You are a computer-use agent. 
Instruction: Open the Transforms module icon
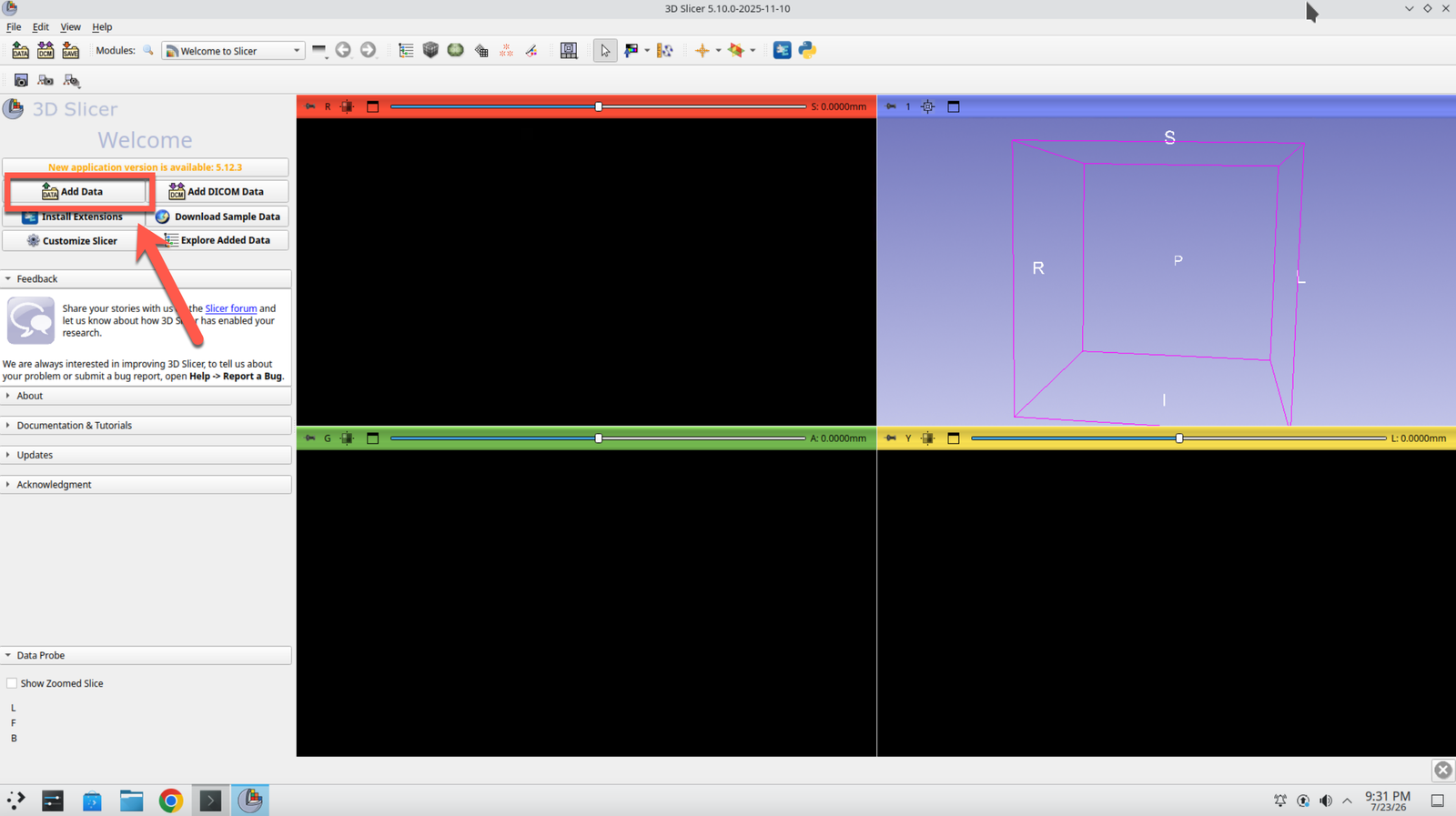[481, 51]
